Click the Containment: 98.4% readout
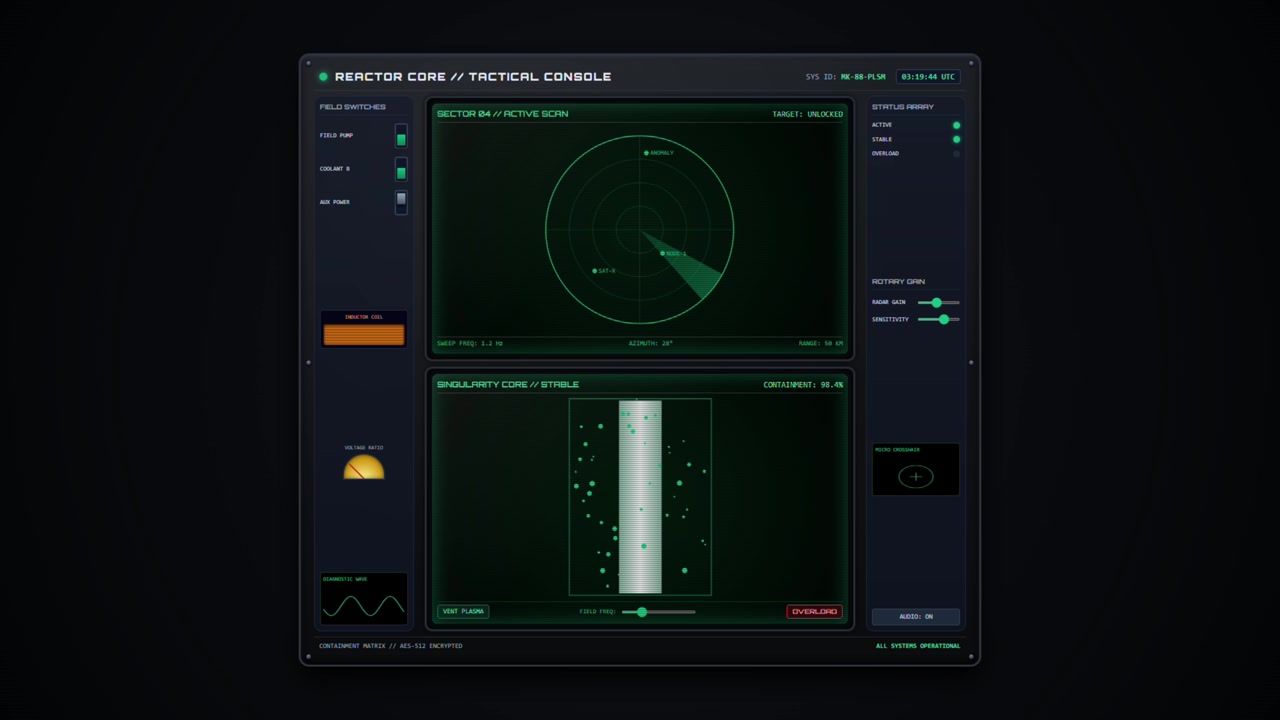Viewport: 1280px width, 720px height. pos(803,385)
